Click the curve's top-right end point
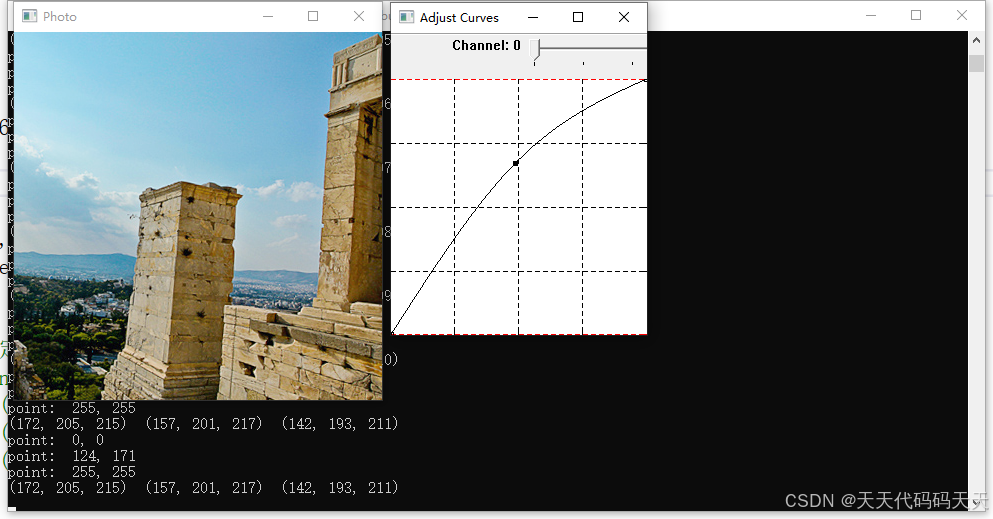993x519 pixels. 645,80
